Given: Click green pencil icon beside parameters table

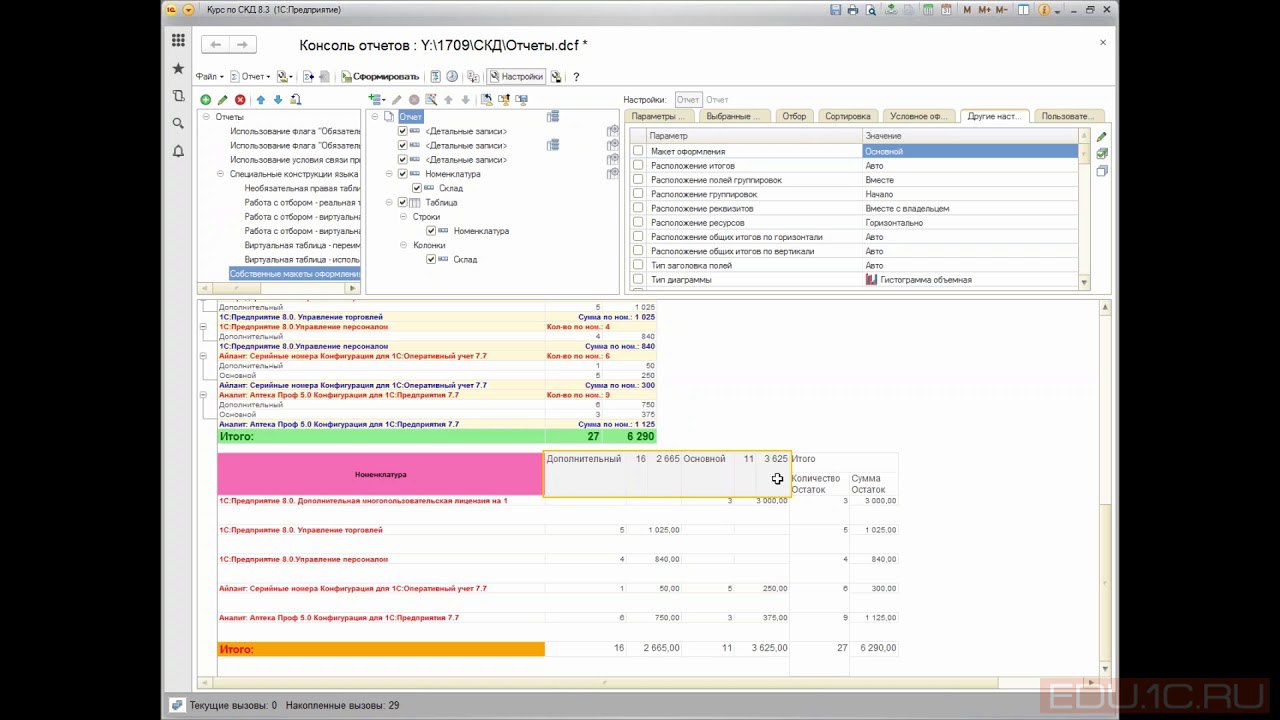Looking at the screenshot, I should point(1102,137).
